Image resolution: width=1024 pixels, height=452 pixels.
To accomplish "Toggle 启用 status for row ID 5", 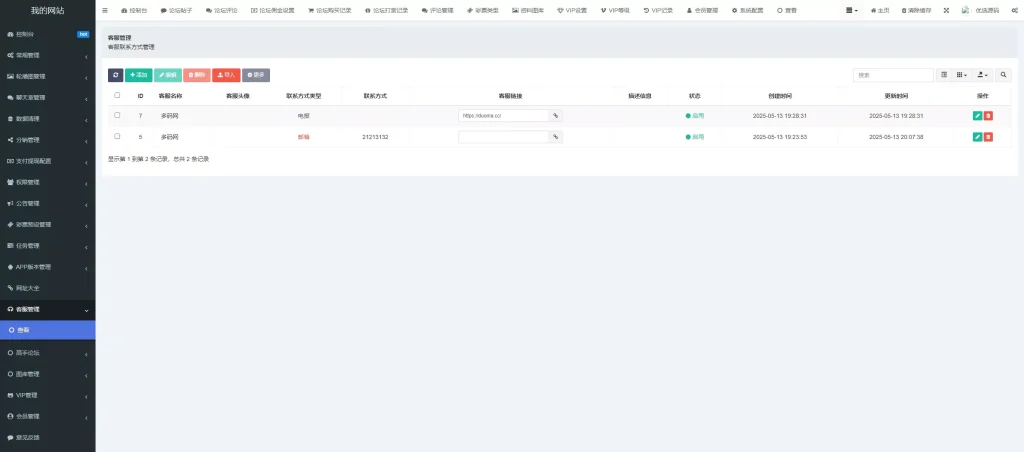I will point(695,137).
